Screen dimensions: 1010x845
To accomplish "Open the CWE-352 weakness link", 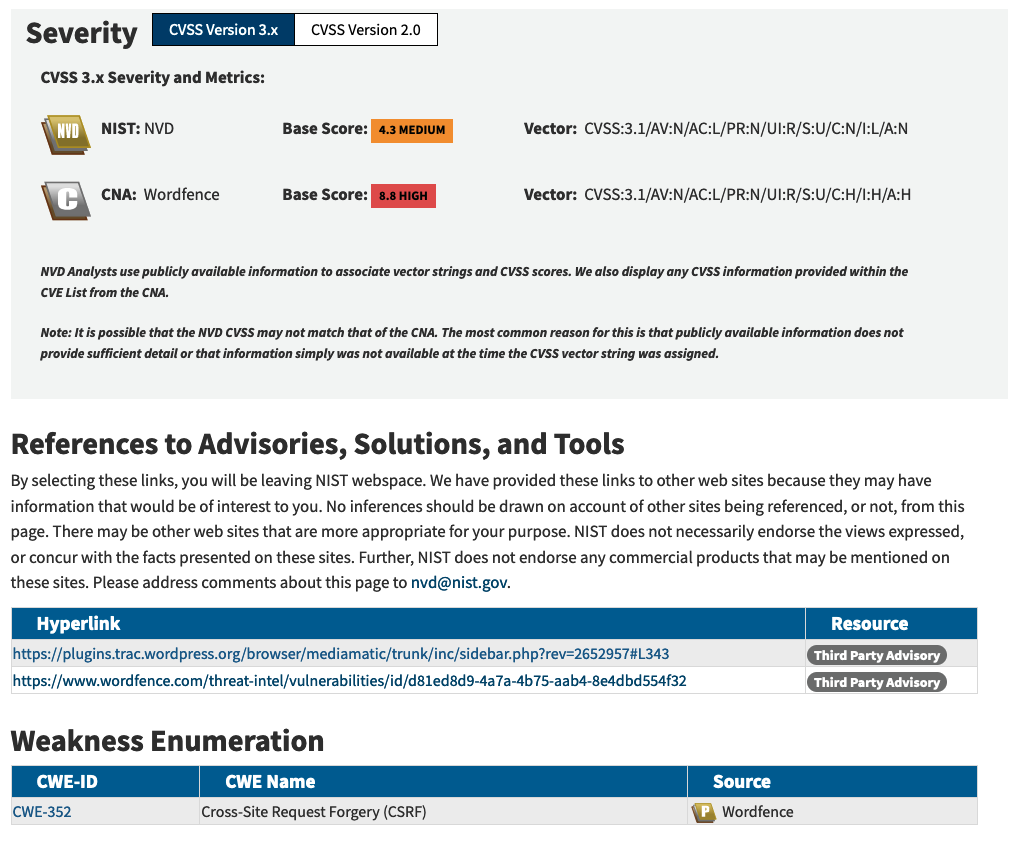I will pos(40,811).
